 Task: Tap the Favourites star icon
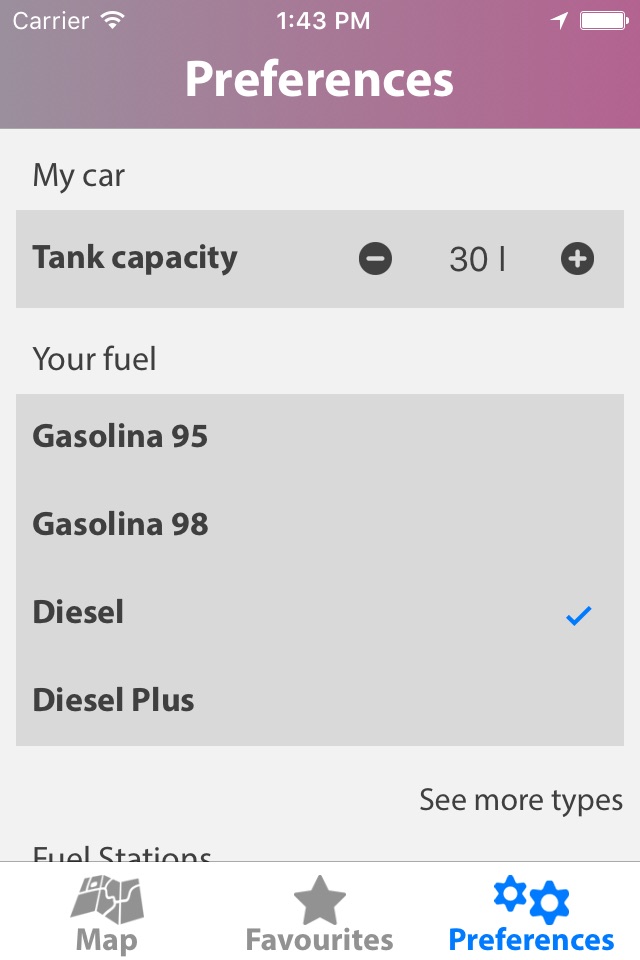click(319, 899)
